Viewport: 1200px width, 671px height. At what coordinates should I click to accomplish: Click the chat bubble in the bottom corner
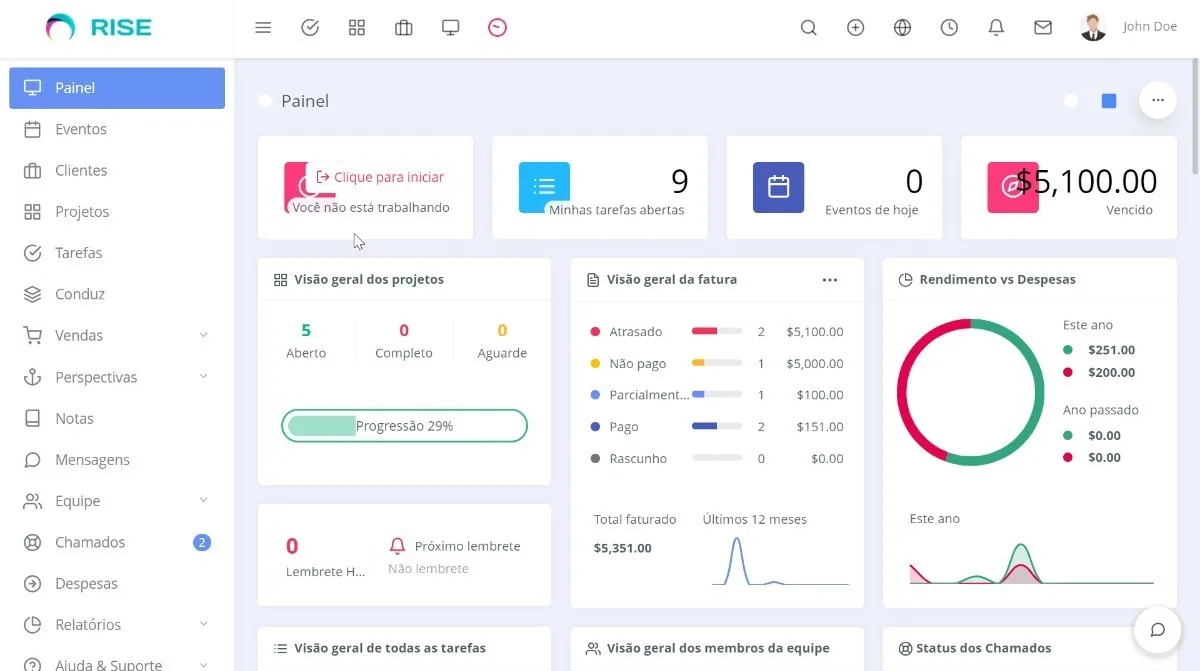click(1157, 629)
